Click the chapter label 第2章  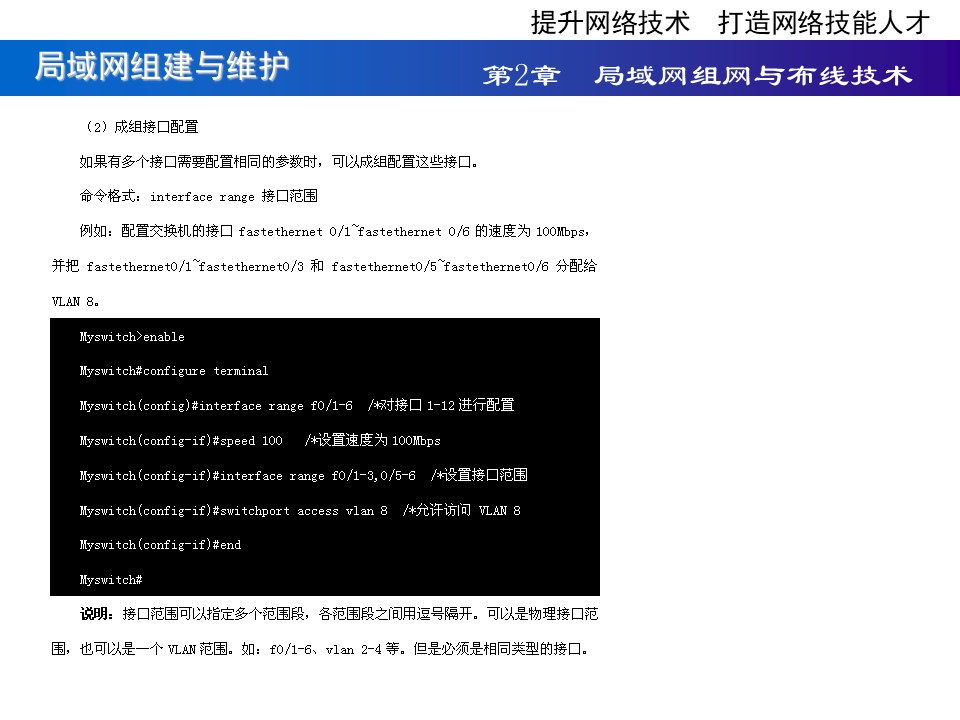coord(521,75)
